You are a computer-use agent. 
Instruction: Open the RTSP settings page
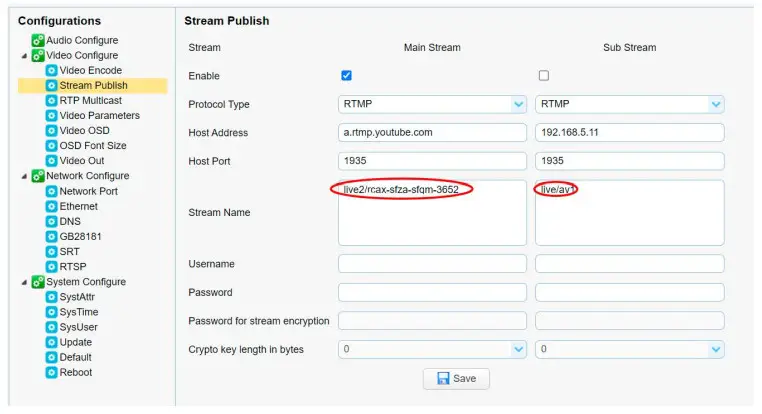click(73, 267)
